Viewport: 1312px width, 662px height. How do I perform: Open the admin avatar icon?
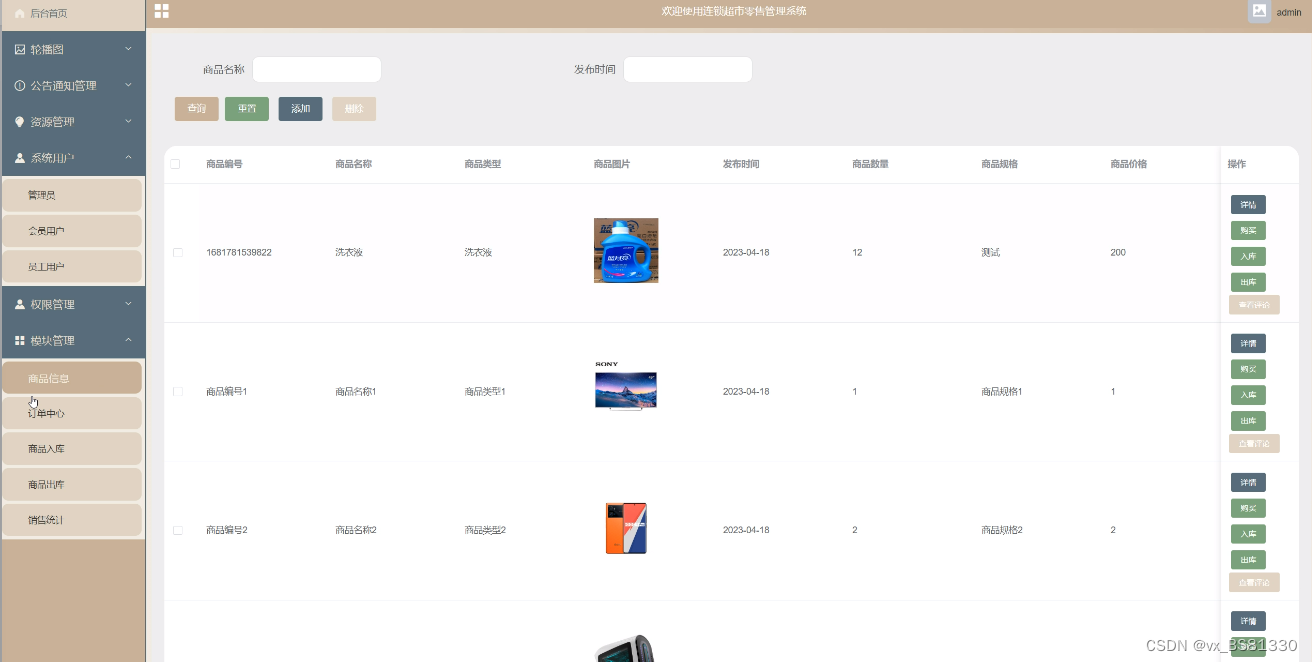click(1259, 12)
